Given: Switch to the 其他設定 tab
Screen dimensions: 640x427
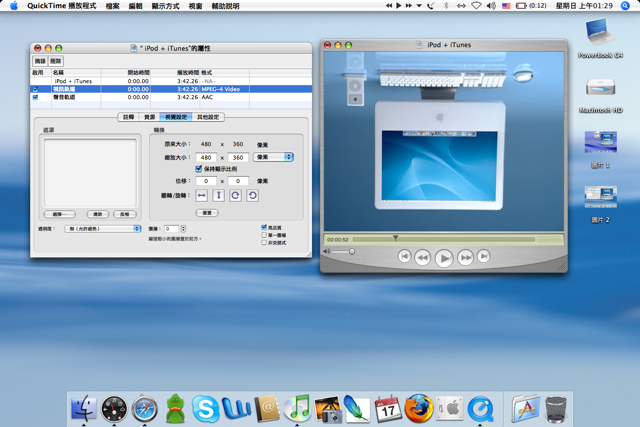Looking at the screenshot, I should (x=208, y=117).
